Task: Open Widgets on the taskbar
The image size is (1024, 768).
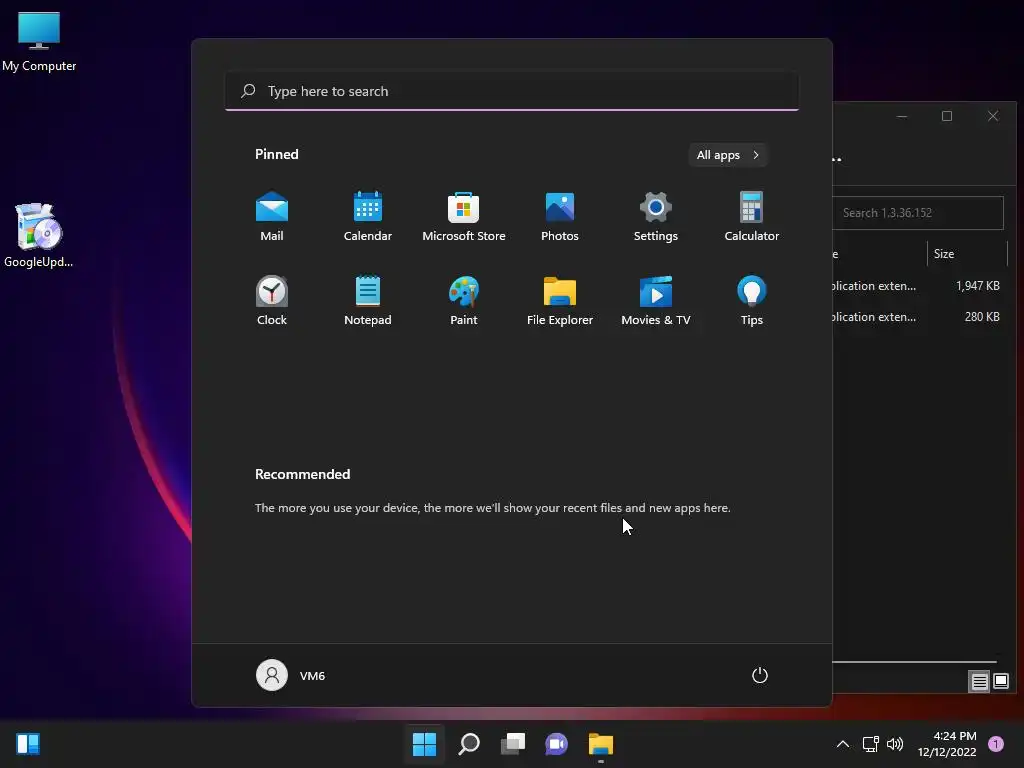Action: pyautogui.click(x=28, y=744)
